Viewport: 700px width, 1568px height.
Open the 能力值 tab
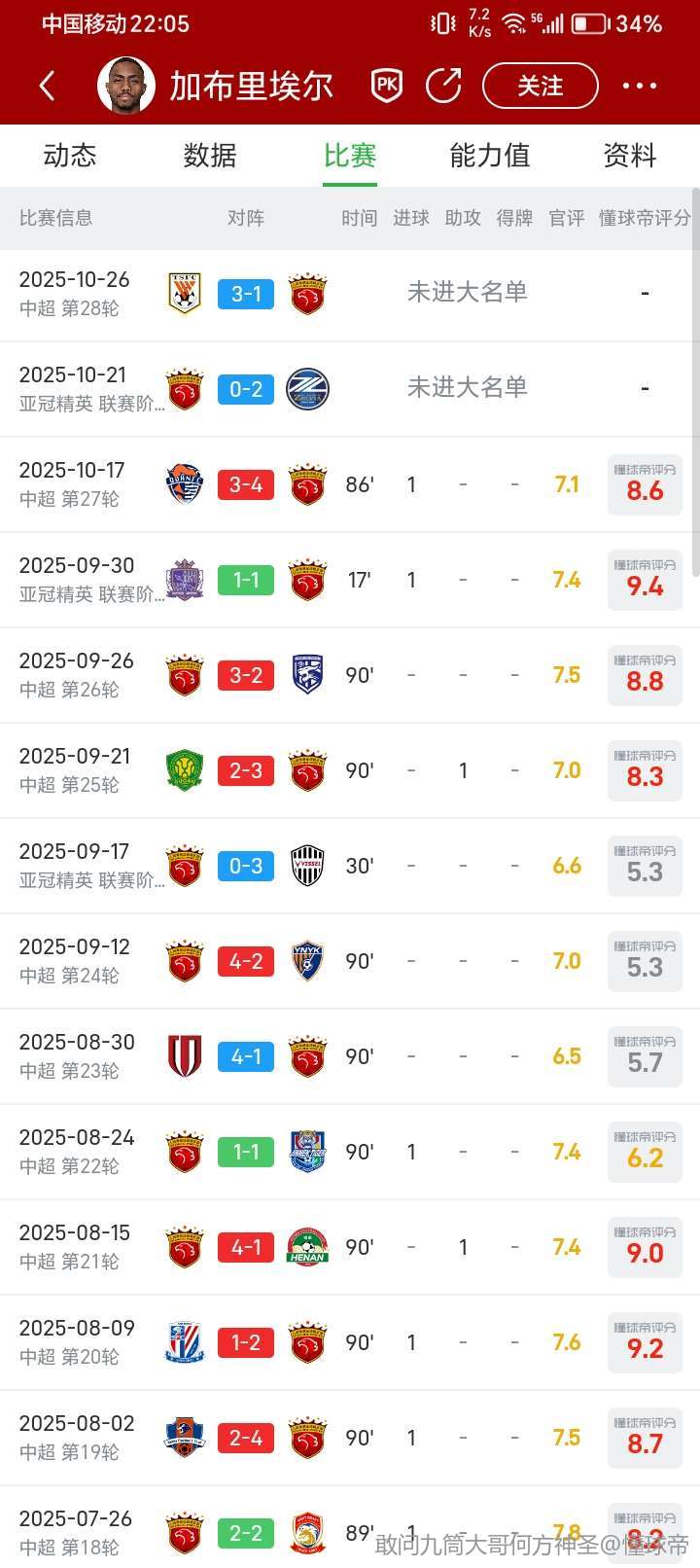click(x=490, y=156)
